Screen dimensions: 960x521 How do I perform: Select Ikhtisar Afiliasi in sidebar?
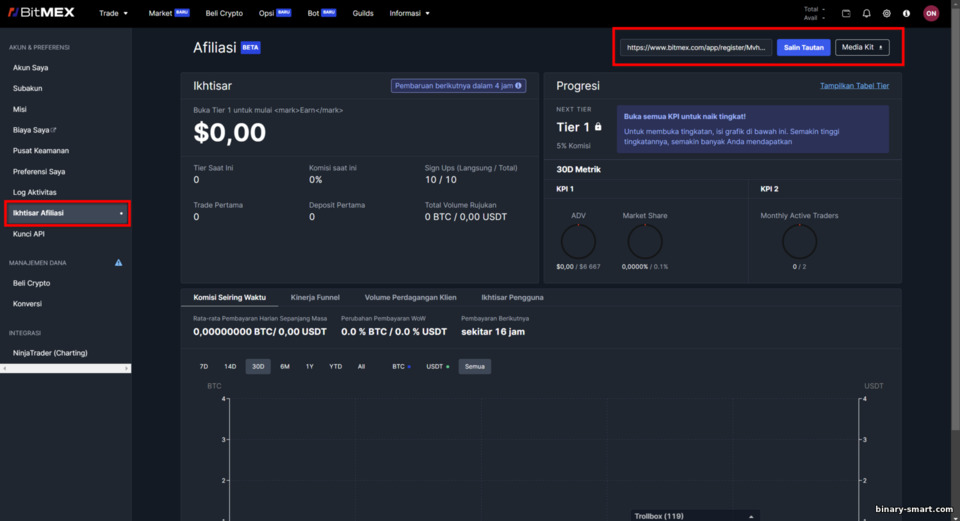point(67,213)
